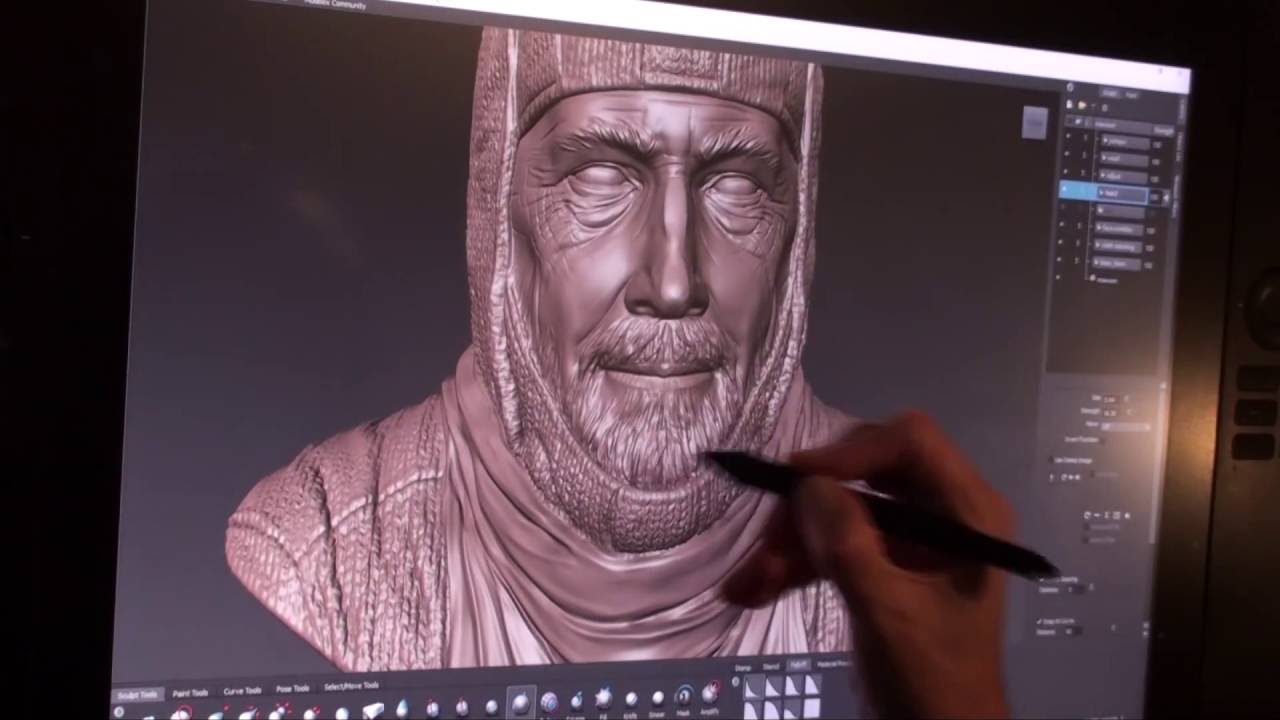This screenshot has height=720, width=1280.
Task: Click the brush Size value field
Action: 1110,399
